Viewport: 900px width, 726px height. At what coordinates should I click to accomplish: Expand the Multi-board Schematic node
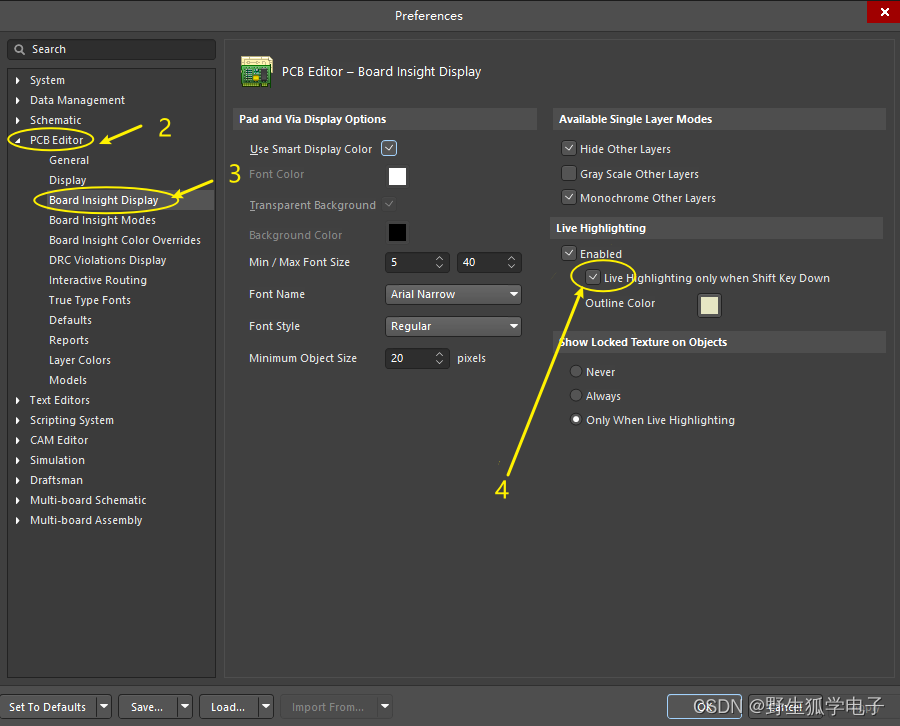tap(18, 500)
